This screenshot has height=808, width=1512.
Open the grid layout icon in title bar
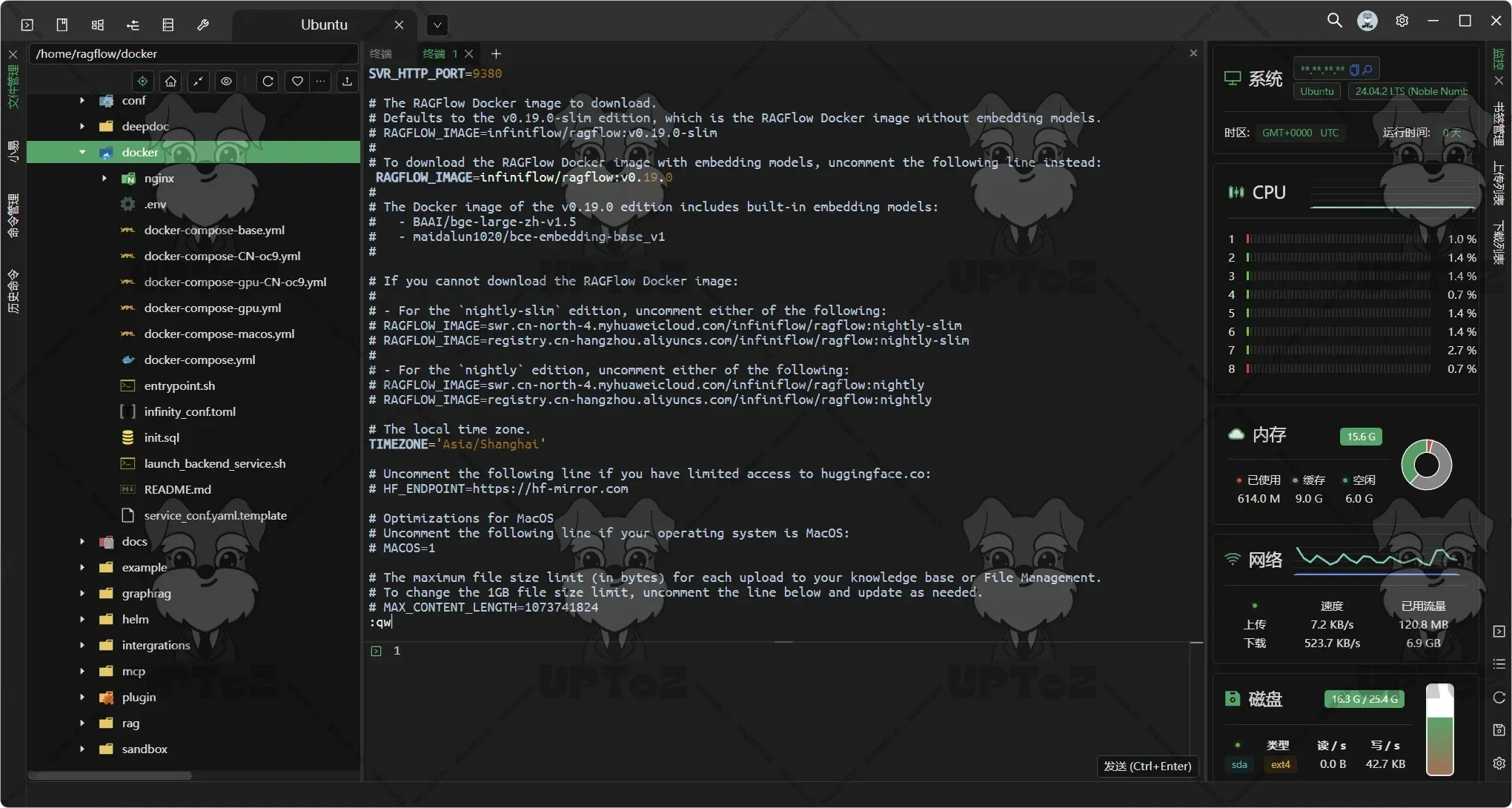(98, 24)
